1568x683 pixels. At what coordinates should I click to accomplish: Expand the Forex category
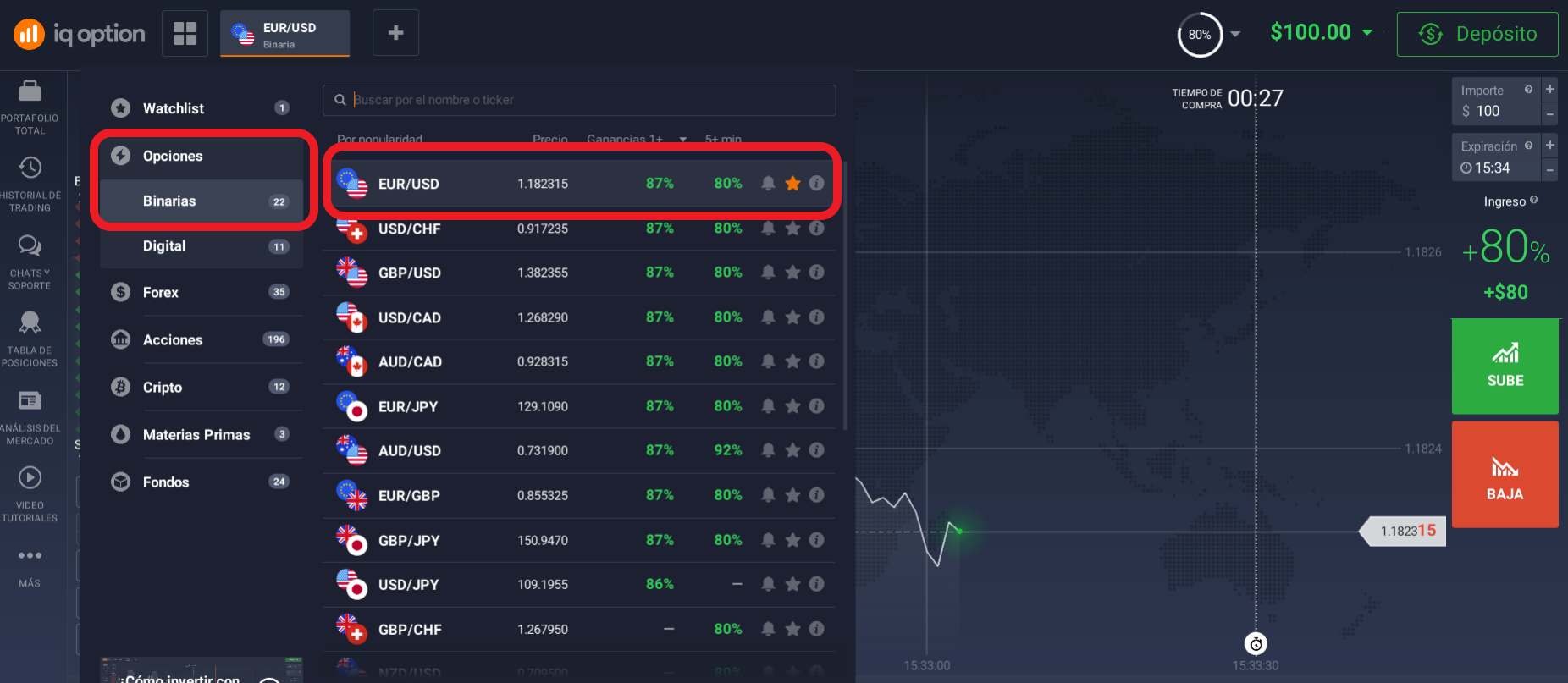click(x=202, y=292)
